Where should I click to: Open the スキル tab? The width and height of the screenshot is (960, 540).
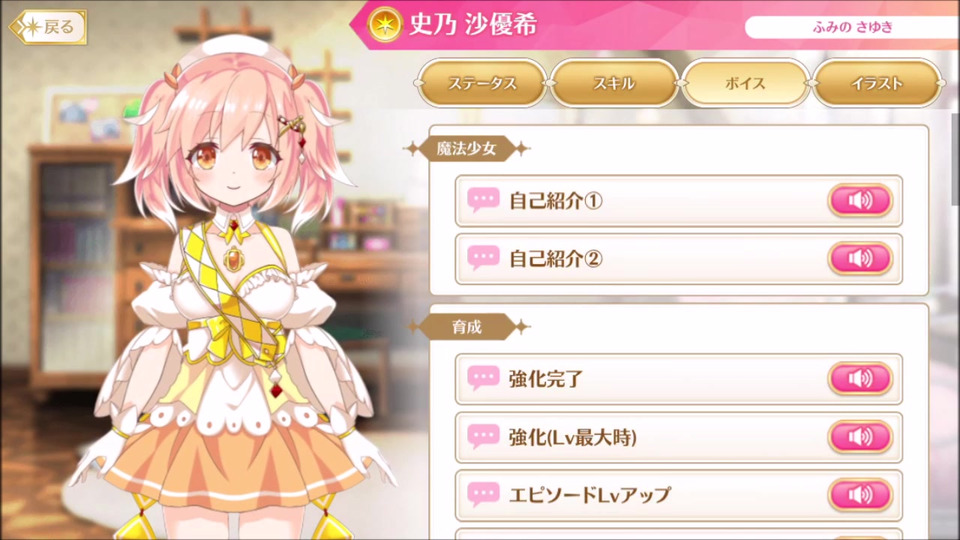coord(613,83)
